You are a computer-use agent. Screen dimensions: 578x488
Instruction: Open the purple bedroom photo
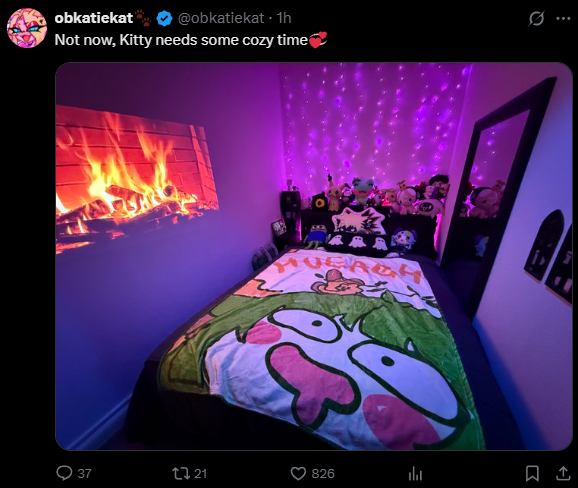(x=314, y=256)
